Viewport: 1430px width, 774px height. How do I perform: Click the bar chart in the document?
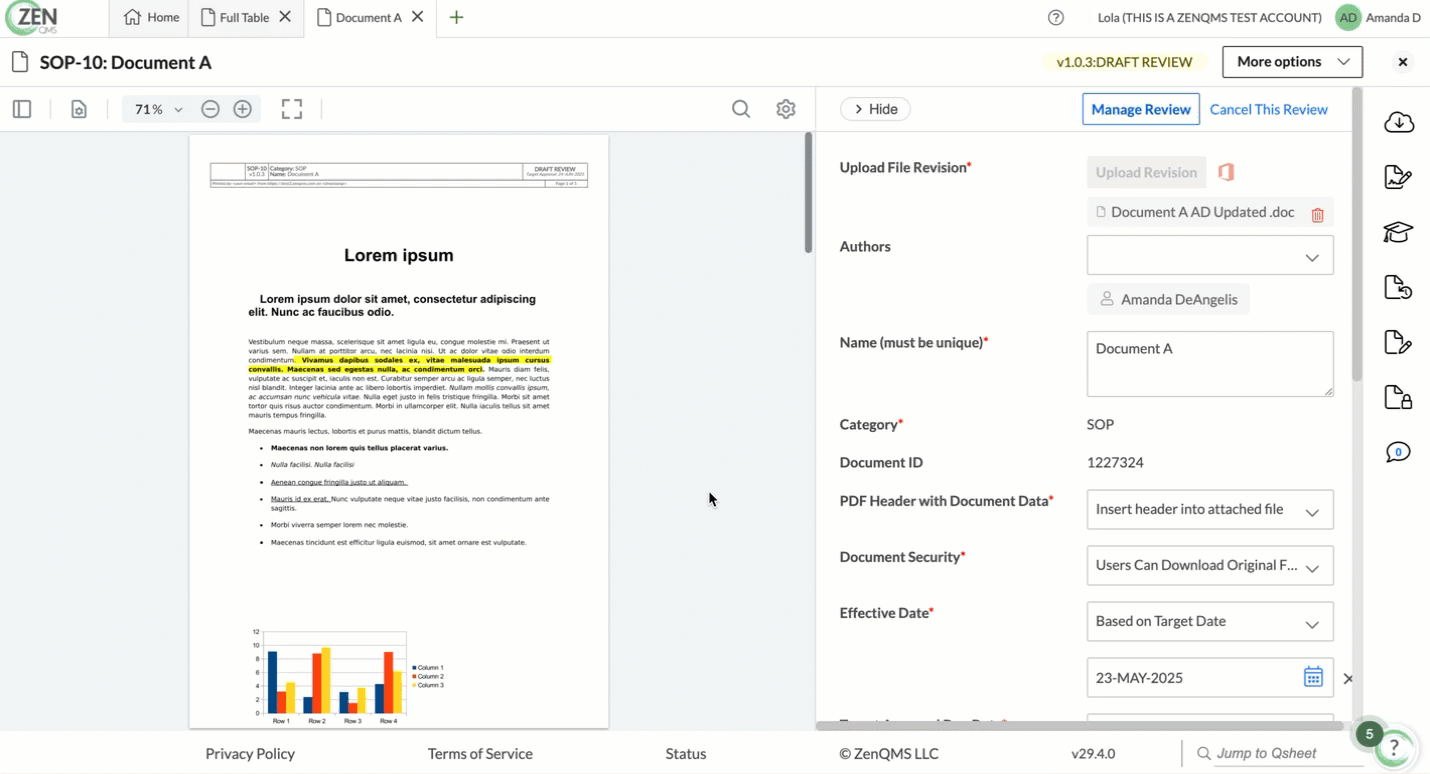[347, 676]
